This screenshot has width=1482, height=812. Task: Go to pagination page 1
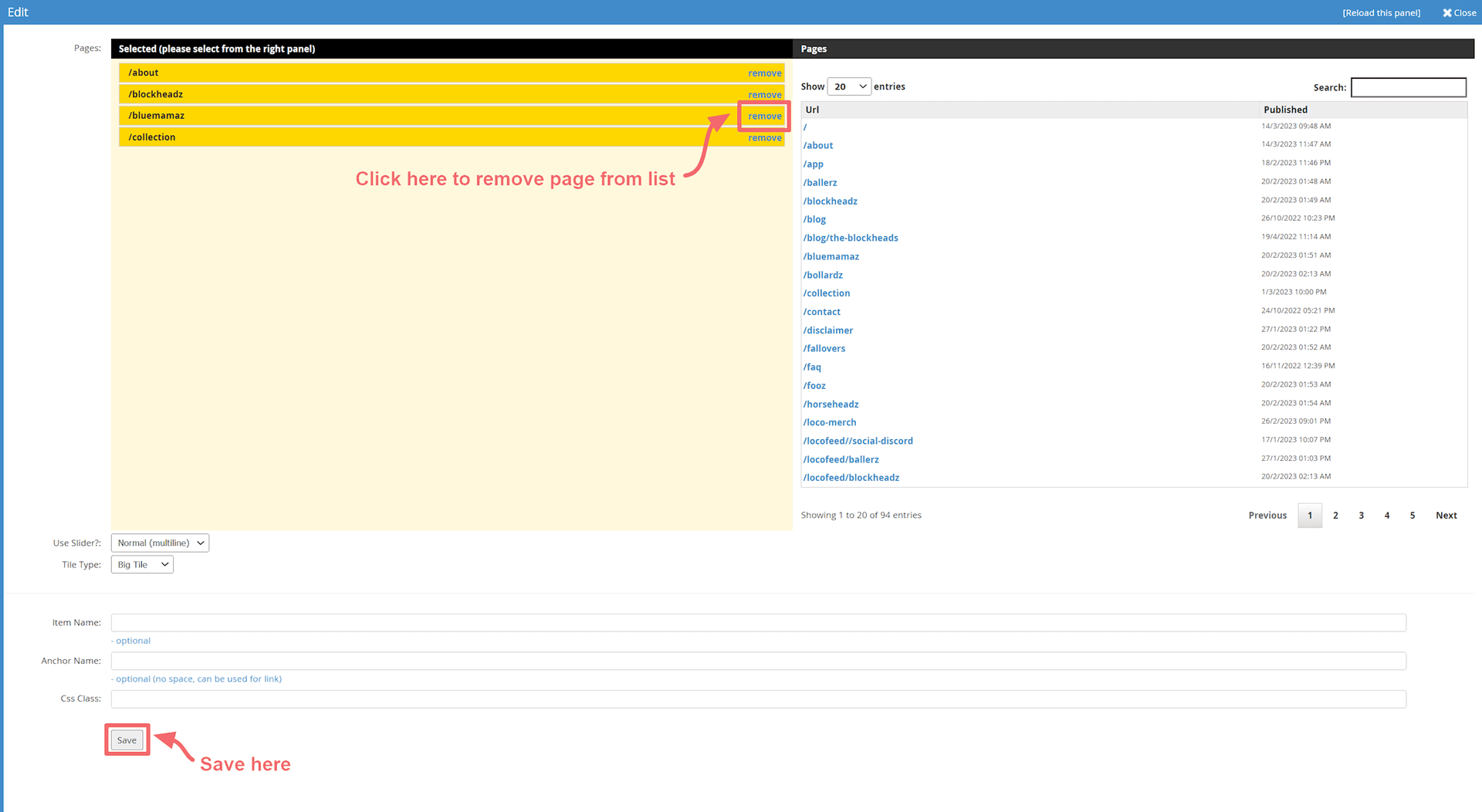(1310, 516)
